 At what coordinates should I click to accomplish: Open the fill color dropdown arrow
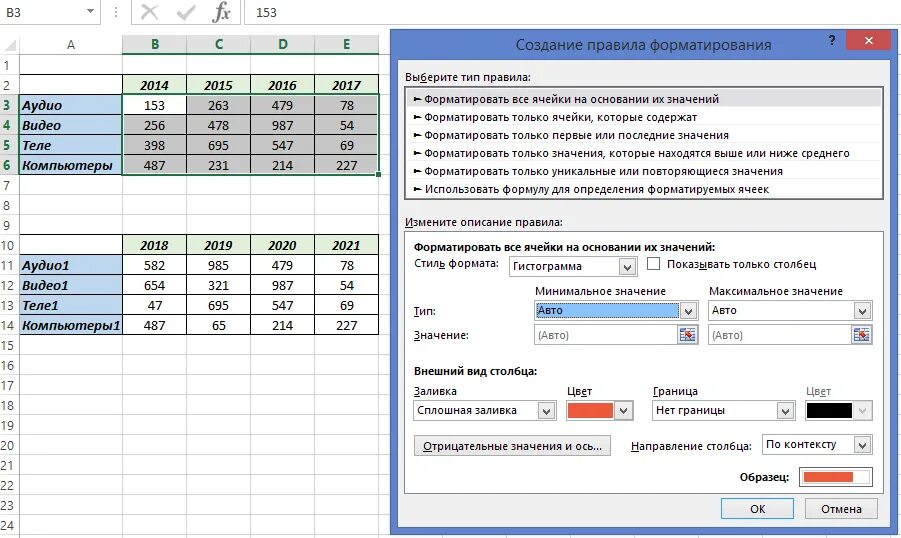point(623,411)
